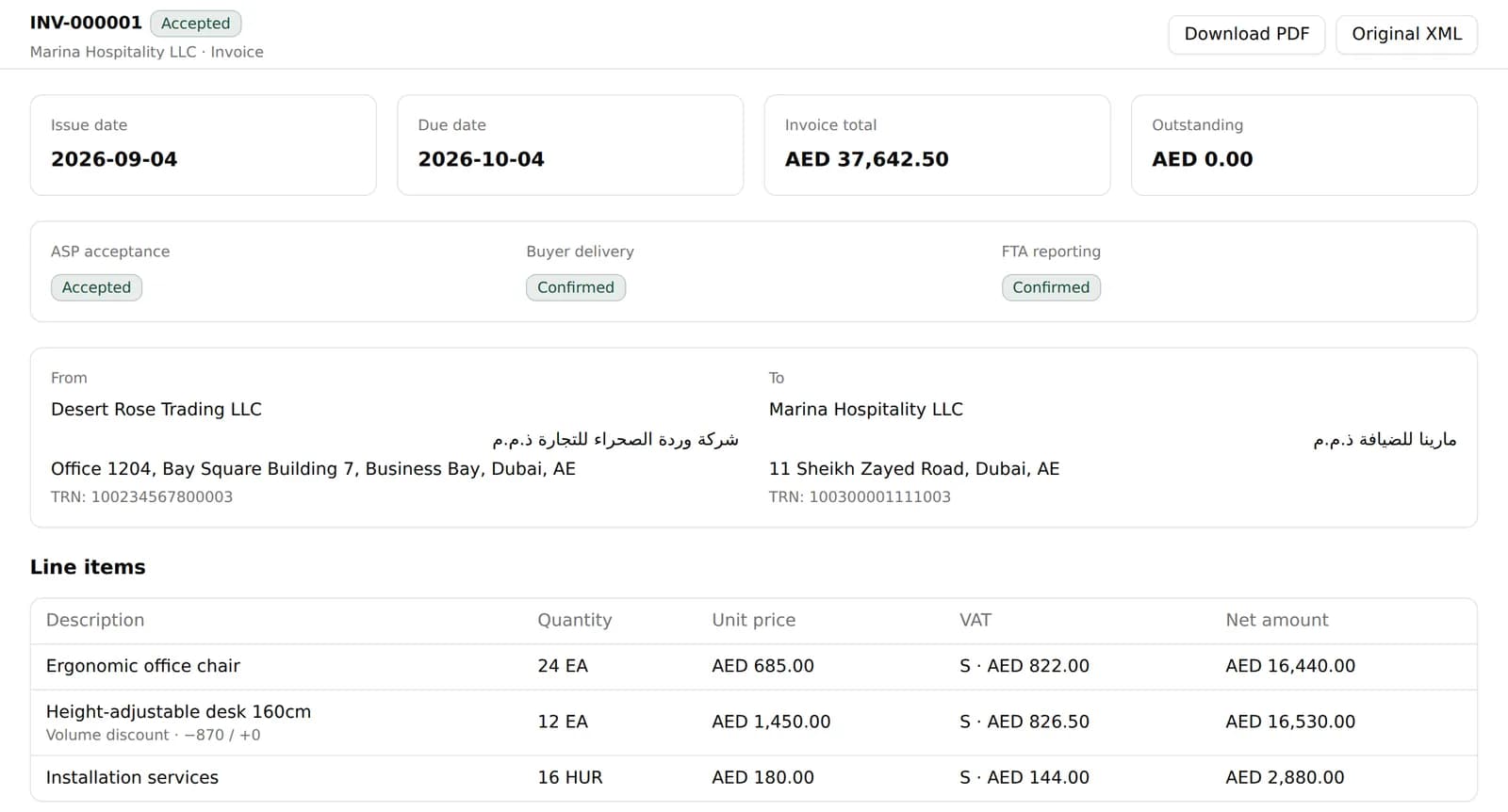This screenshot has width=1508, height=812.
Task: Click the buyer name under To
Action: tap(866, 409)
